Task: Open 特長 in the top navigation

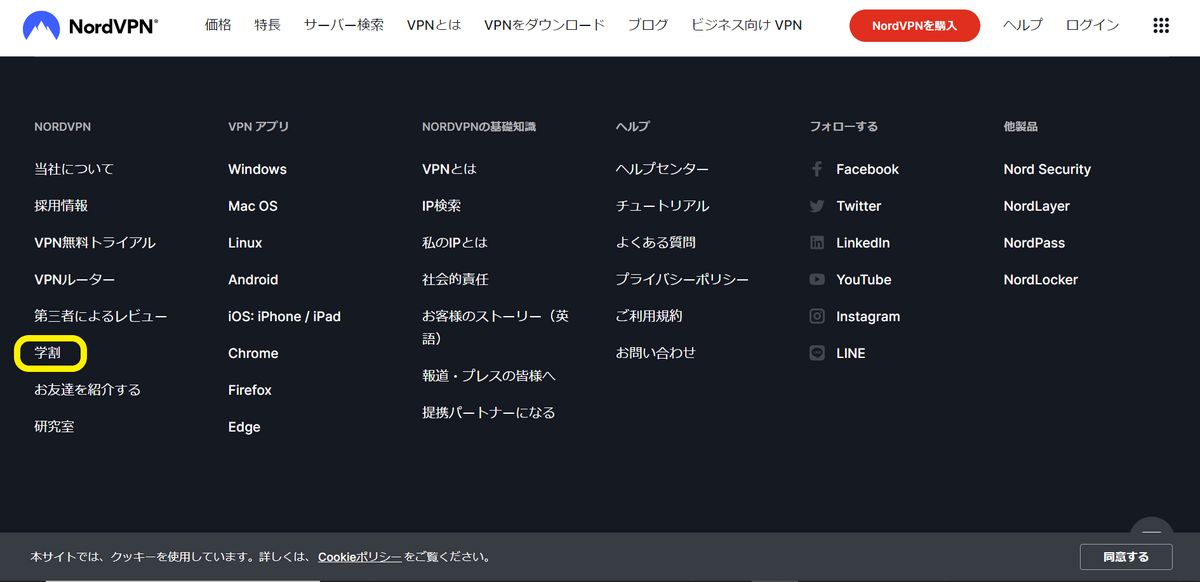Action: (267, 25)
